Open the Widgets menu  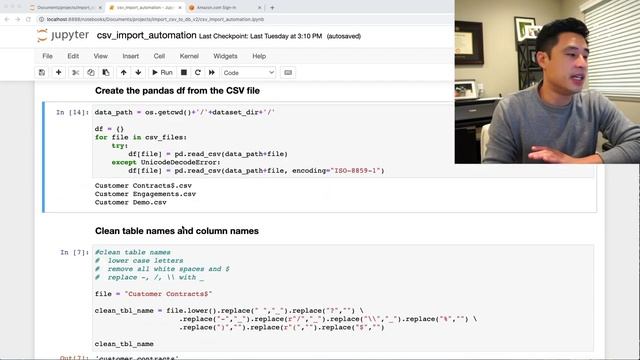coord(225,56)
